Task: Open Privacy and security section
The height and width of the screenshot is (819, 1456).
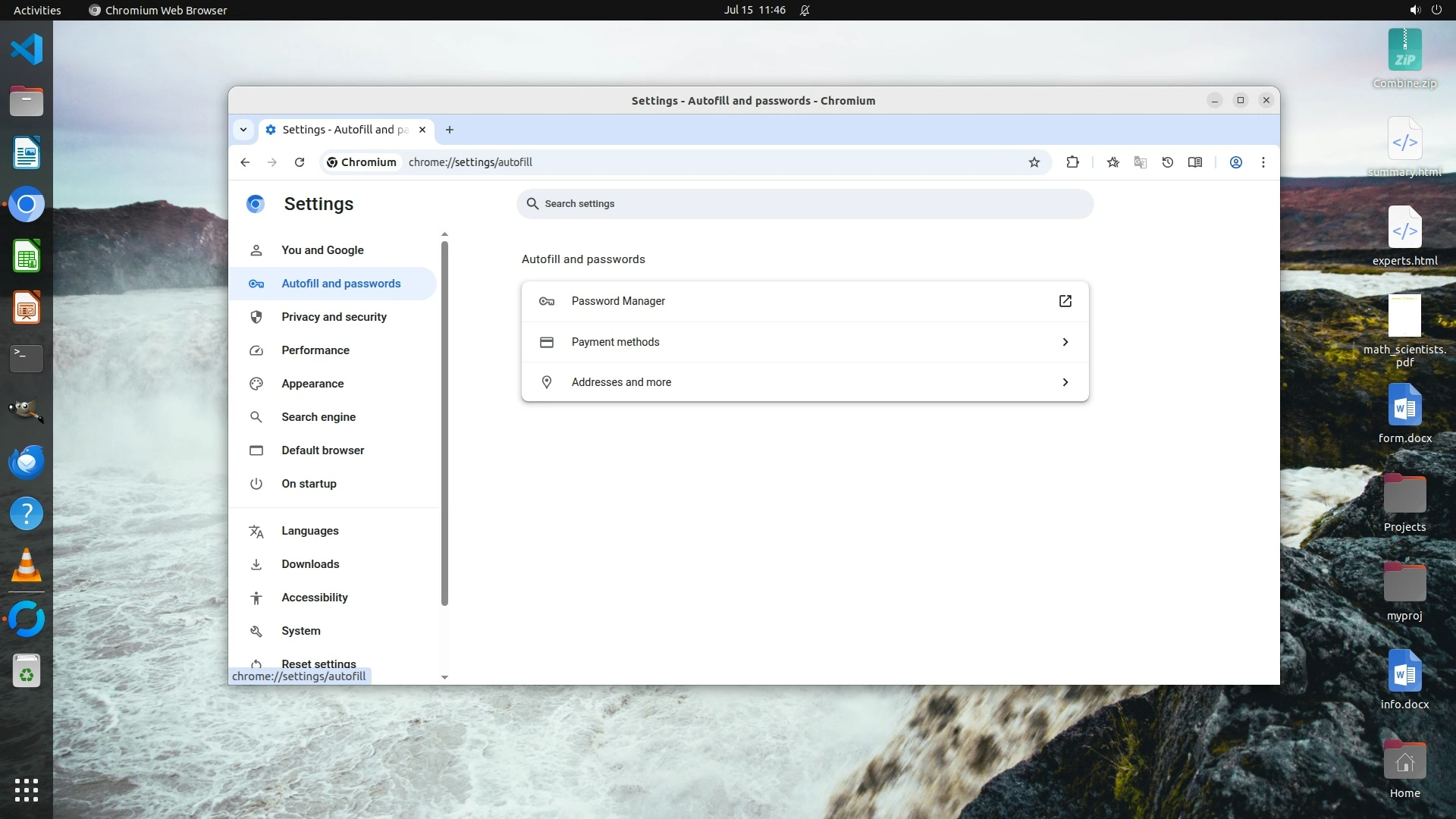Action: point(334,317)
